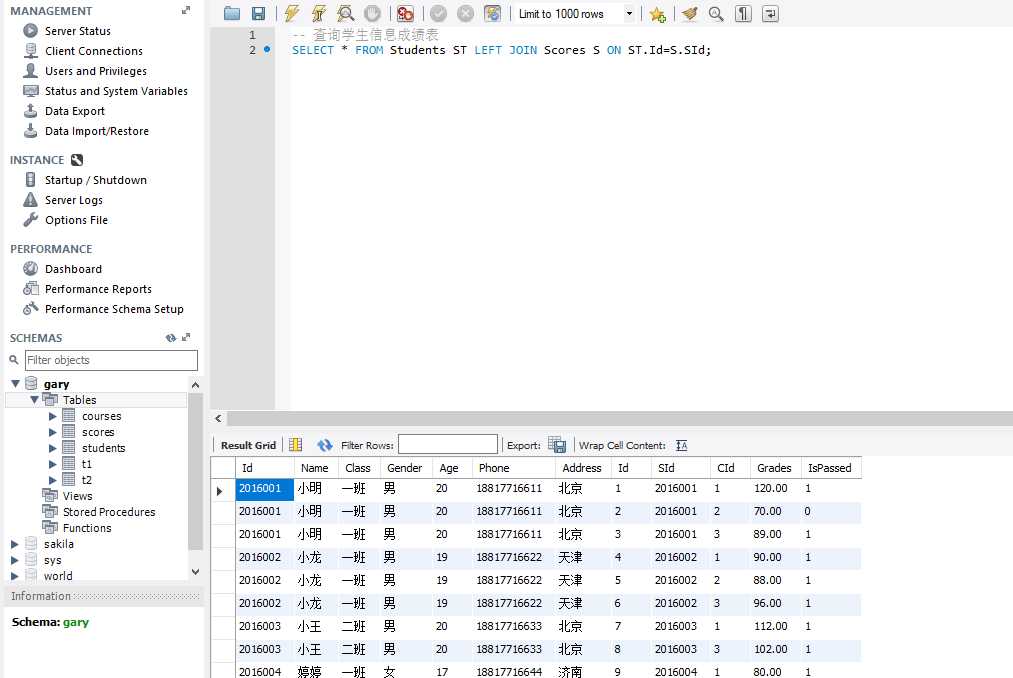Toggle invisible characters display icon
Screen dimensions: 1013x678
pos(743,14)
